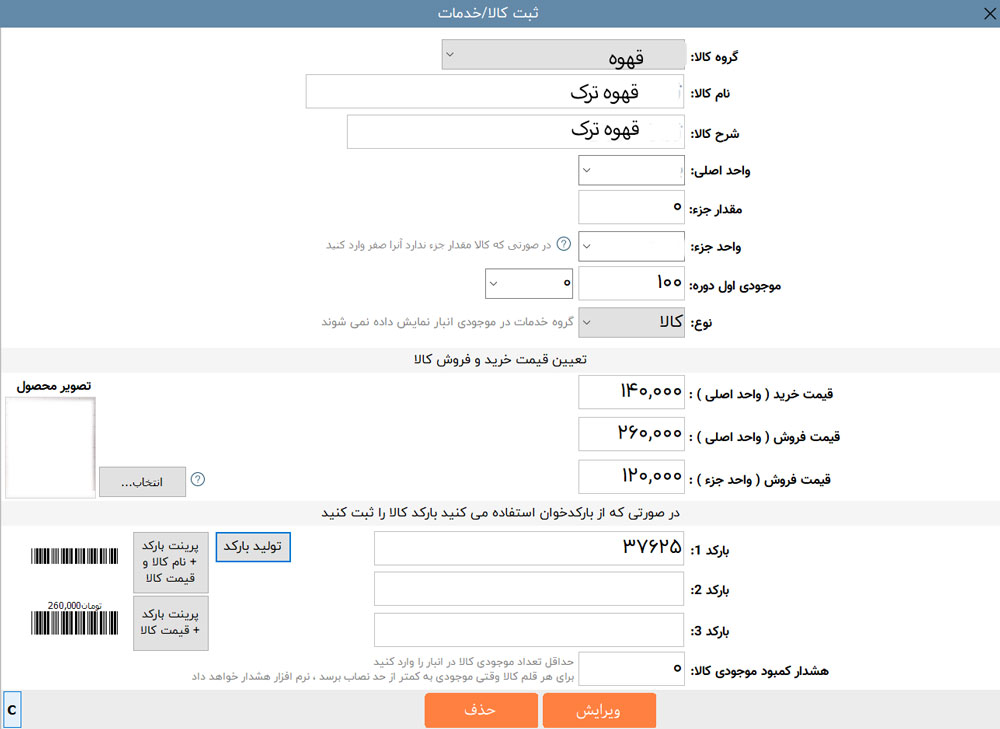Image resolution: width=1000 pixels, height=729 pixels.
Task: Click the حذف button
Action: tap(481, 711)
